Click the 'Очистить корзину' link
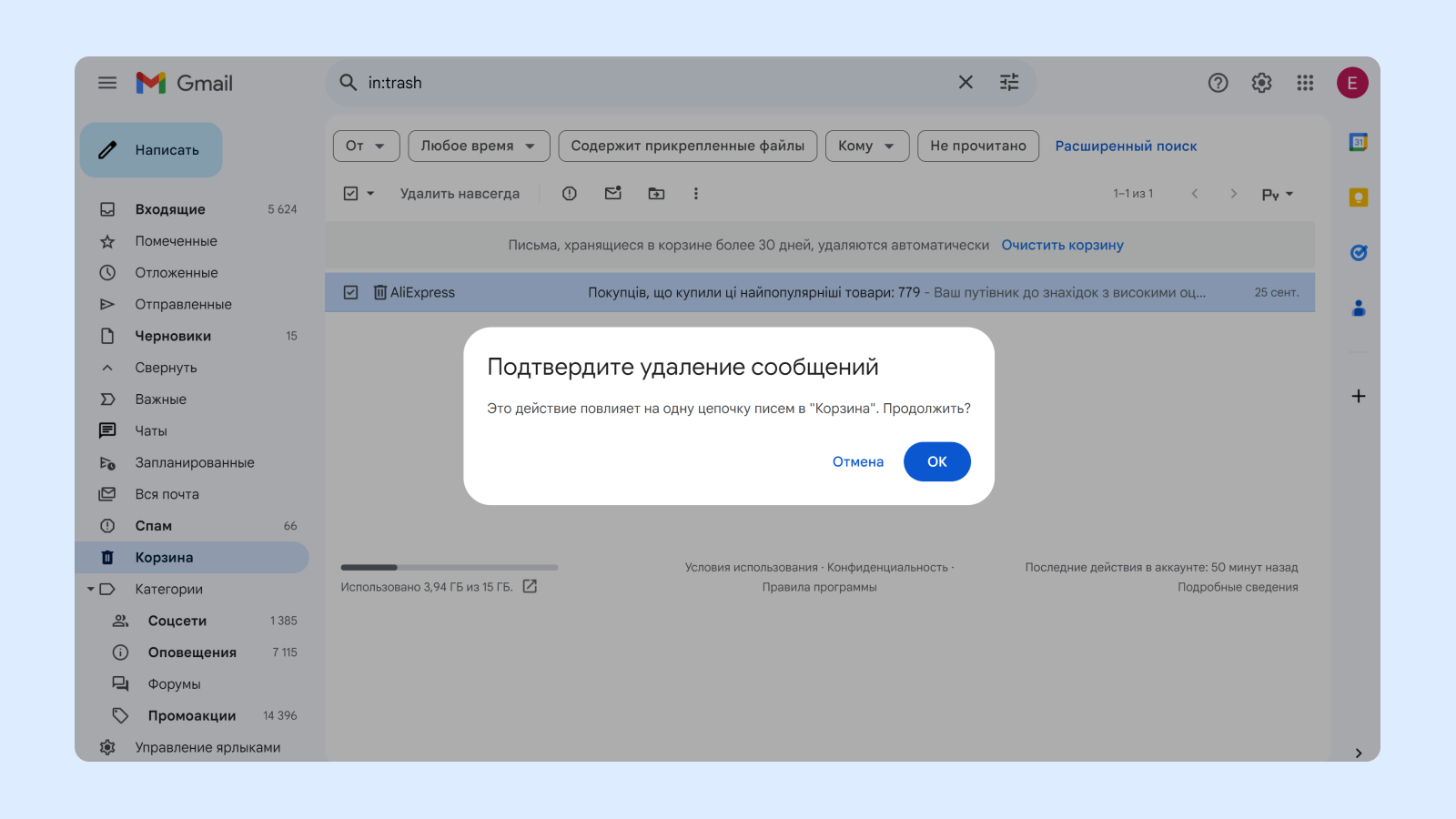 click(x=1062, y=245)
